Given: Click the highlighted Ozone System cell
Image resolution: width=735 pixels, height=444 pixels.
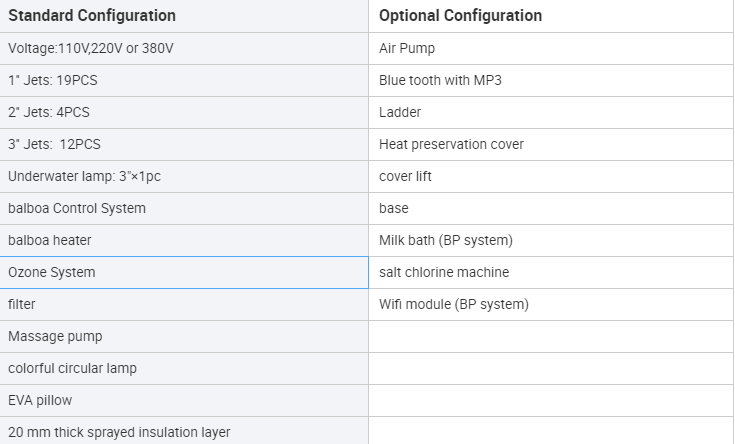Looking at the screenshot, I should click(184, 272).
